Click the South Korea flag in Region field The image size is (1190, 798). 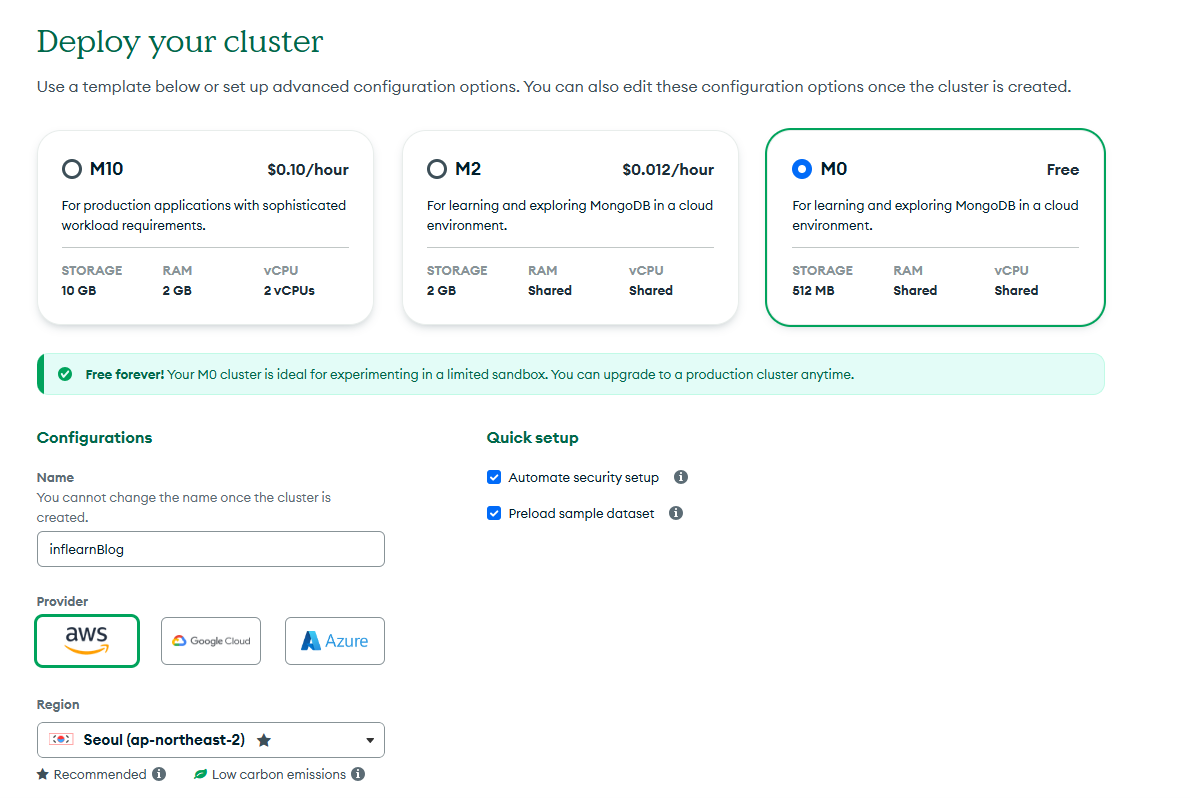coord(61,739)
